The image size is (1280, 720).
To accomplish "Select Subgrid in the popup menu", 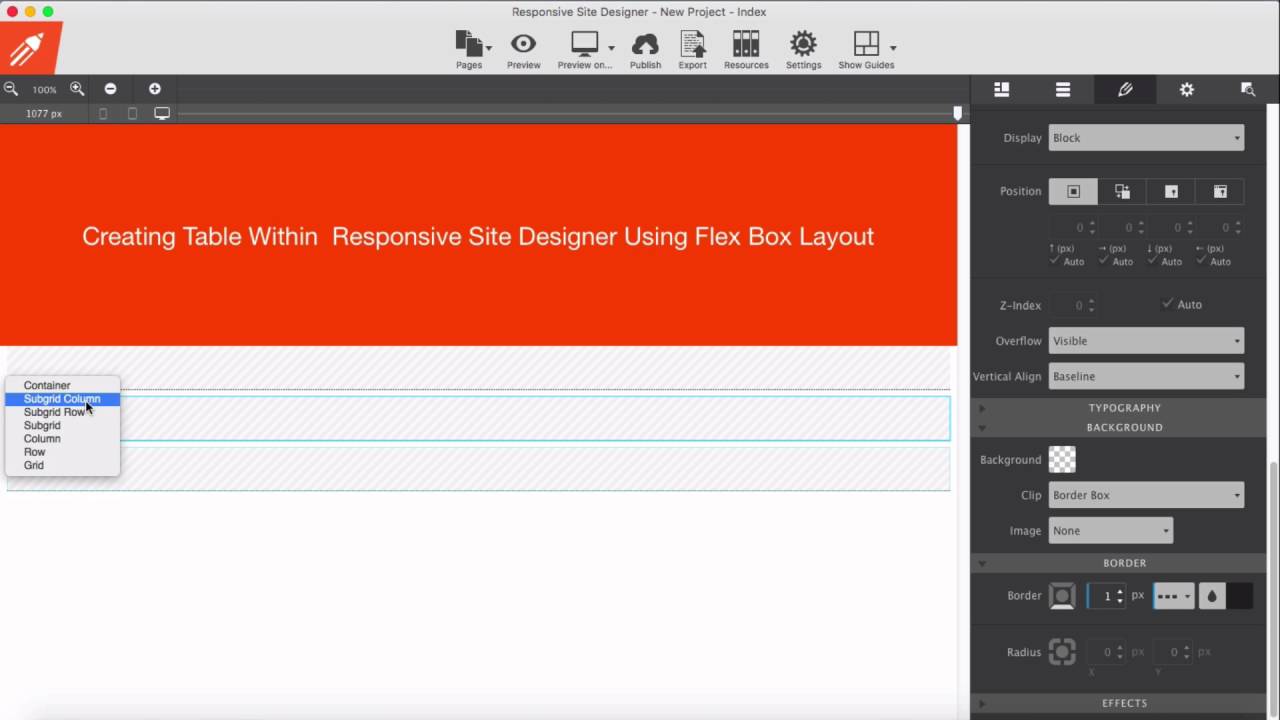I will pos(62,425).
